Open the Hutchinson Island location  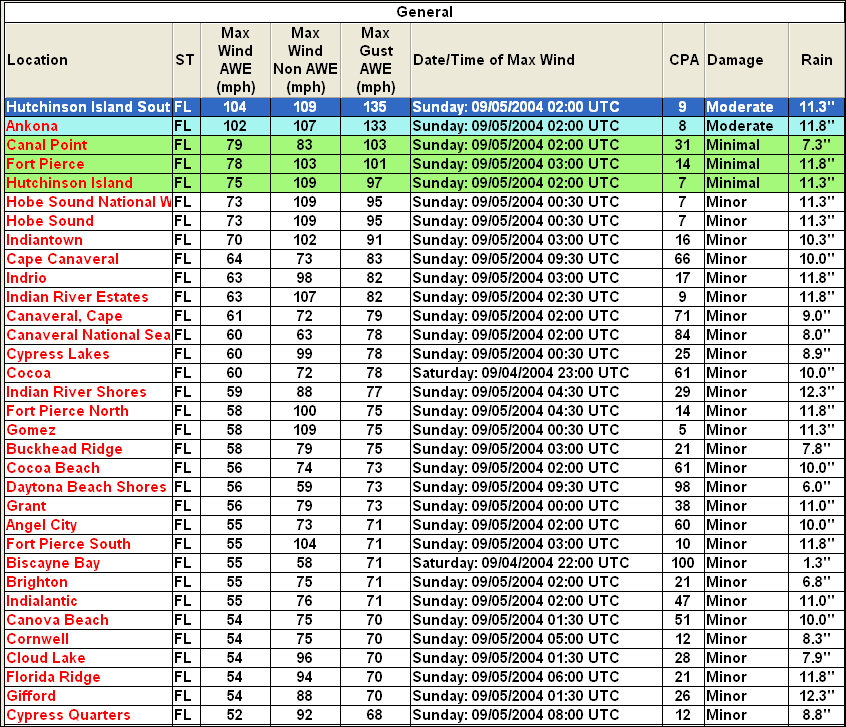tap(69, 183)
